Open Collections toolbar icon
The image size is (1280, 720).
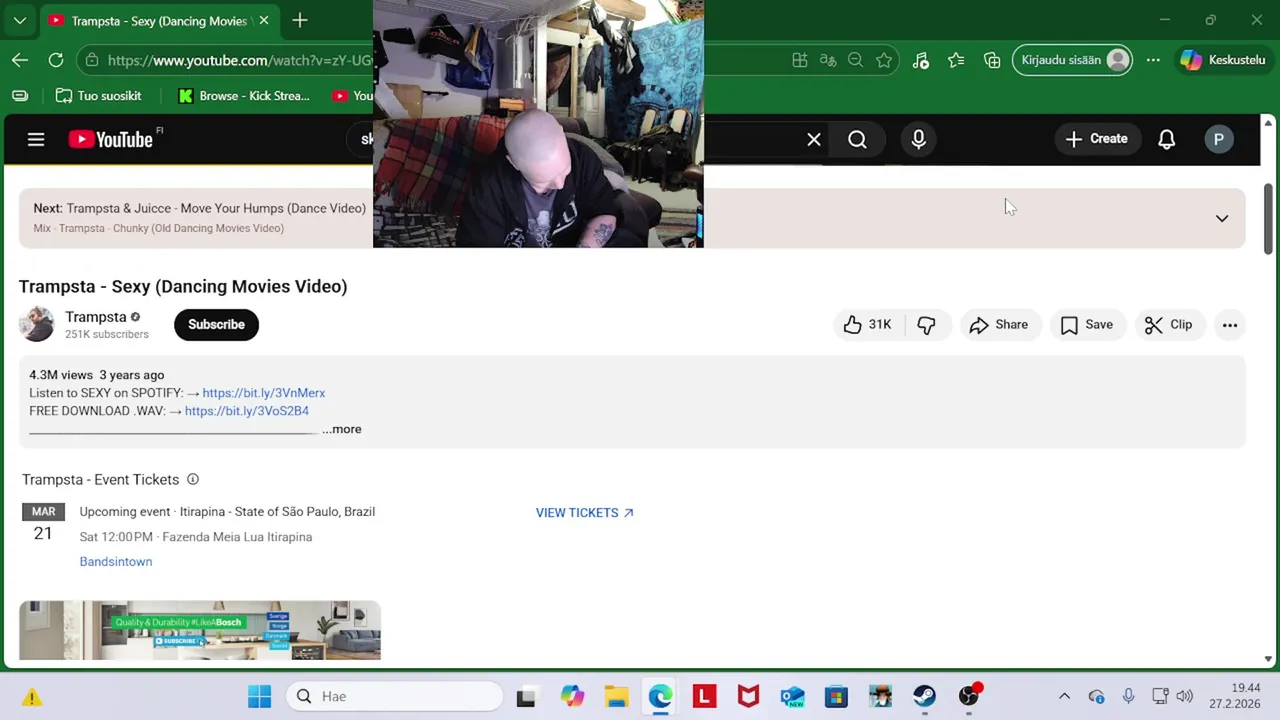992,60
